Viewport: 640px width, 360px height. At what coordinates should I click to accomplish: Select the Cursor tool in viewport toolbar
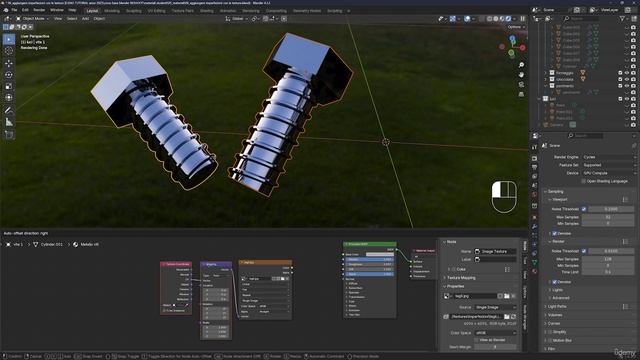point(9,51)
